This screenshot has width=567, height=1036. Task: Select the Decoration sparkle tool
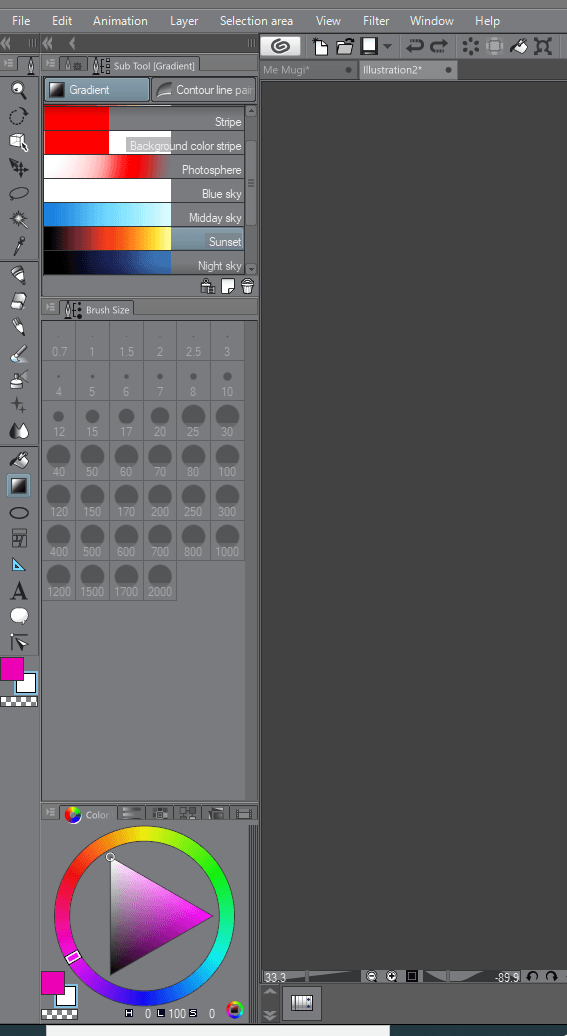point(19,405)
